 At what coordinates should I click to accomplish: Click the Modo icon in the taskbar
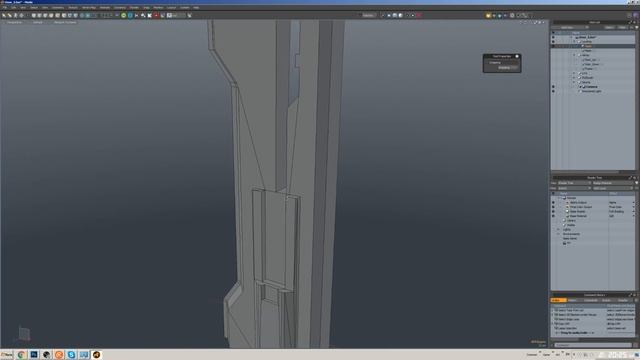[96, 355]
